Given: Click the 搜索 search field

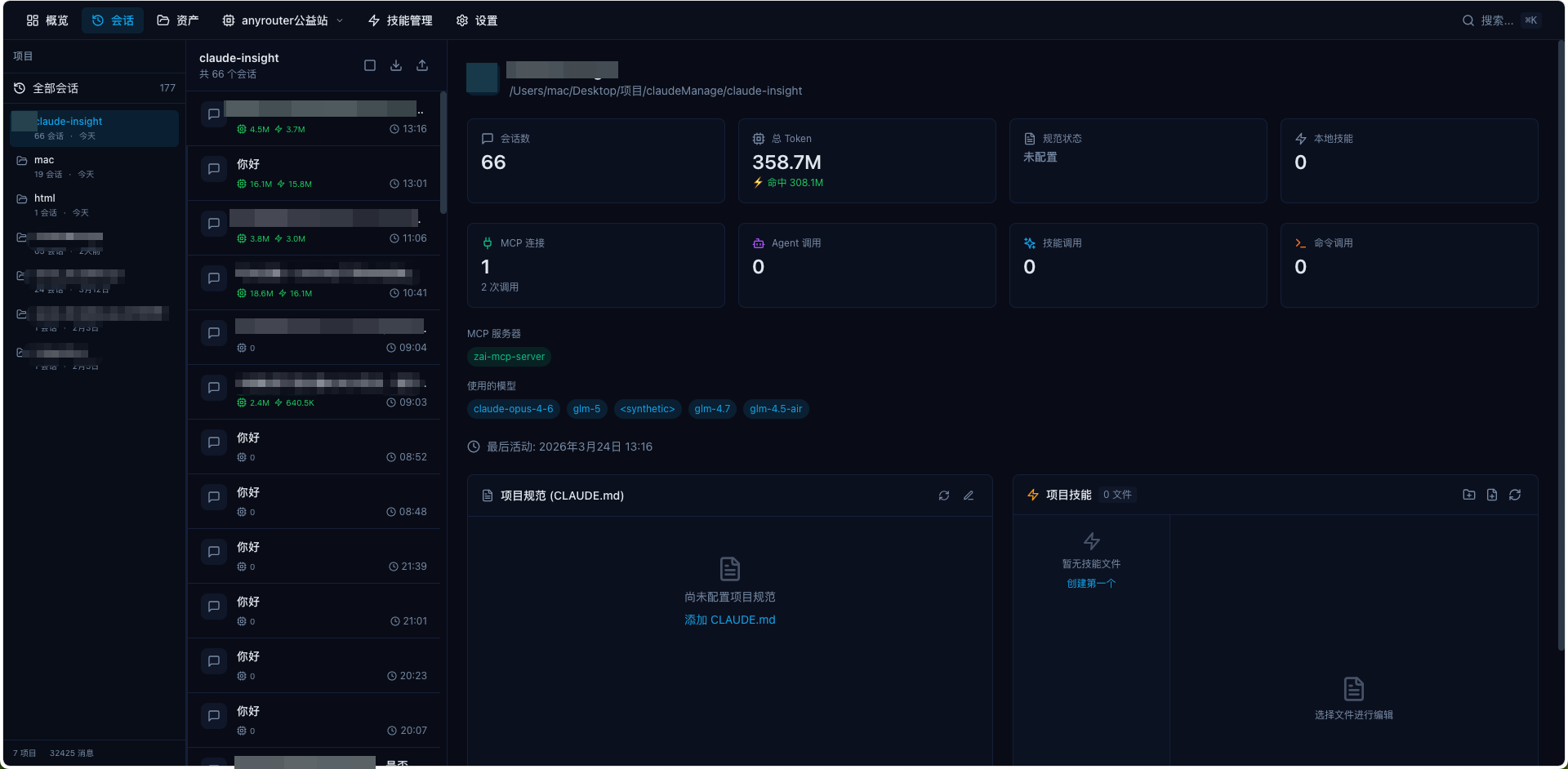Looking at the screenshot, I should [x=1501, y=20].
